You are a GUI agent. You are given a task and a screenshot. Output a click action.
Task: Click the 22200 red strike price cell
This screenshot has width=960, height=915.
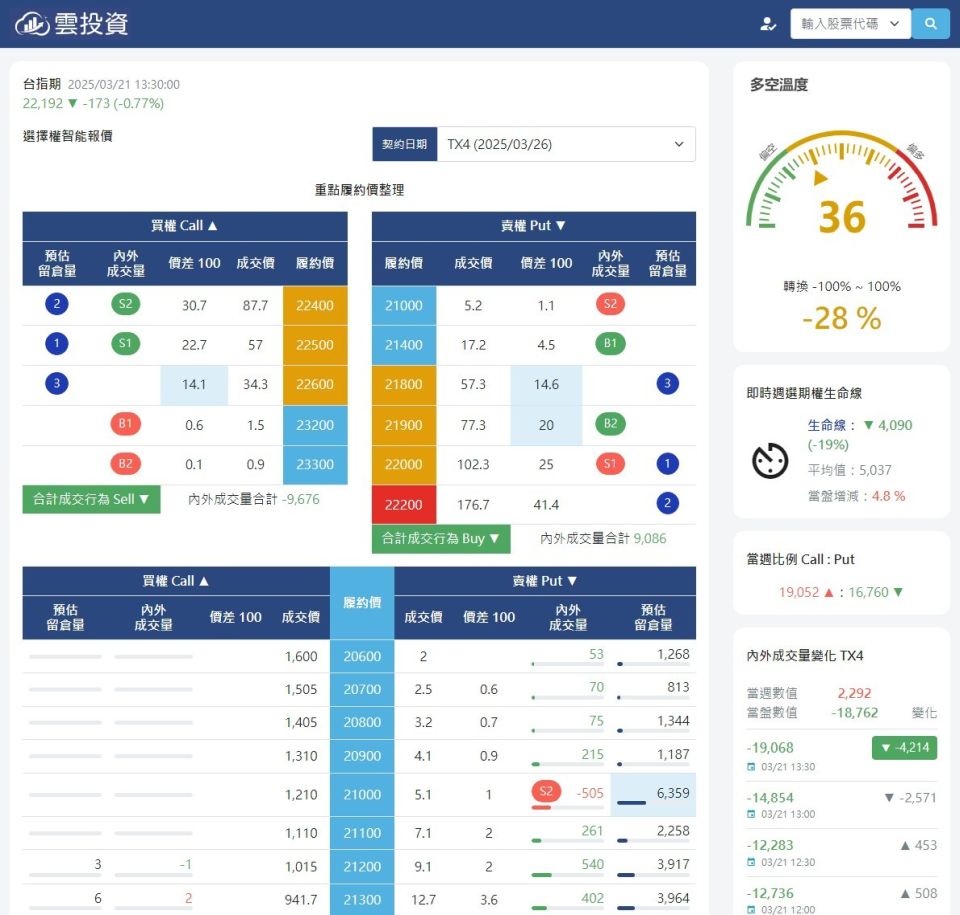pos(404,505)
